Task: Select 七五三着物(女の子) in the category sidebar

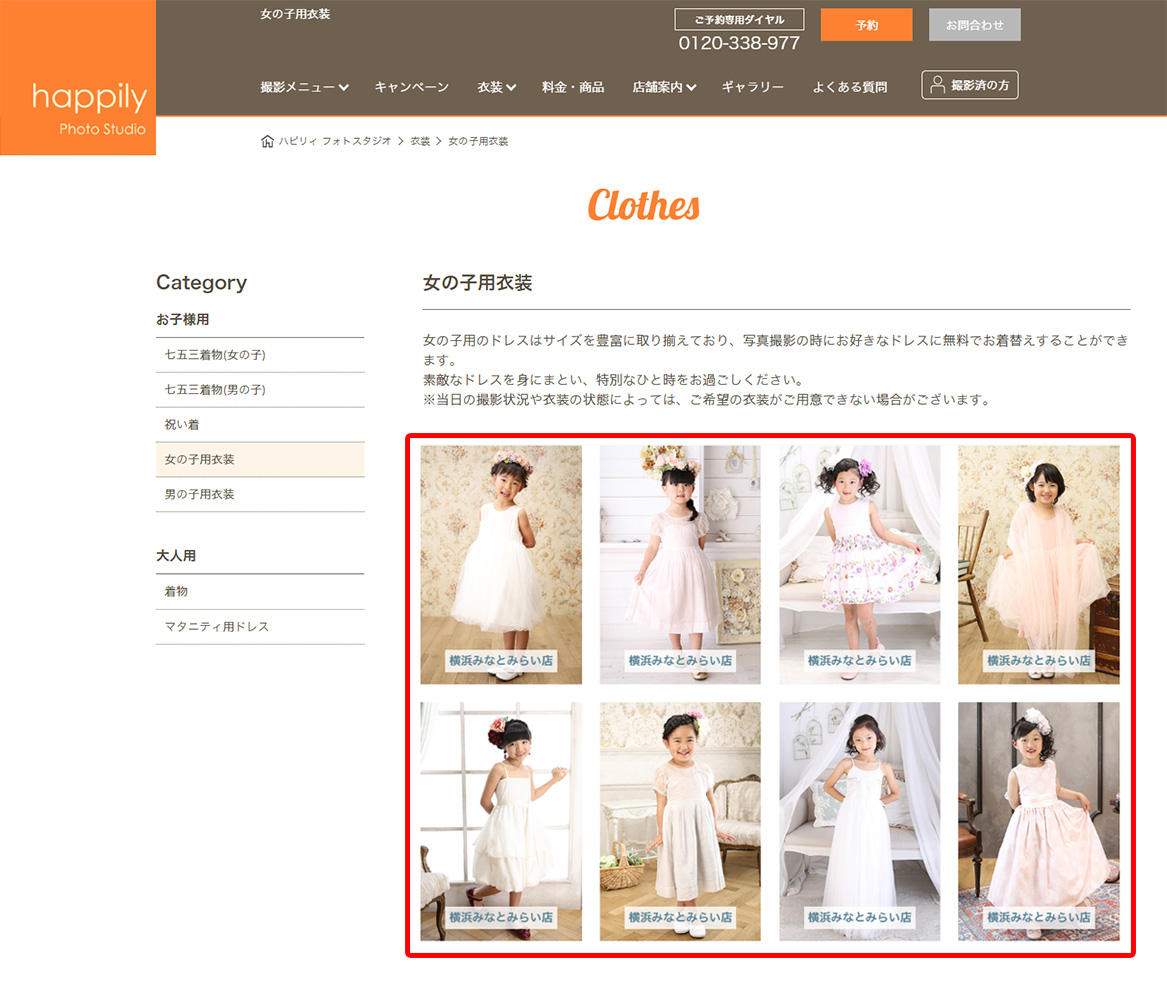Action: (215, 355)
